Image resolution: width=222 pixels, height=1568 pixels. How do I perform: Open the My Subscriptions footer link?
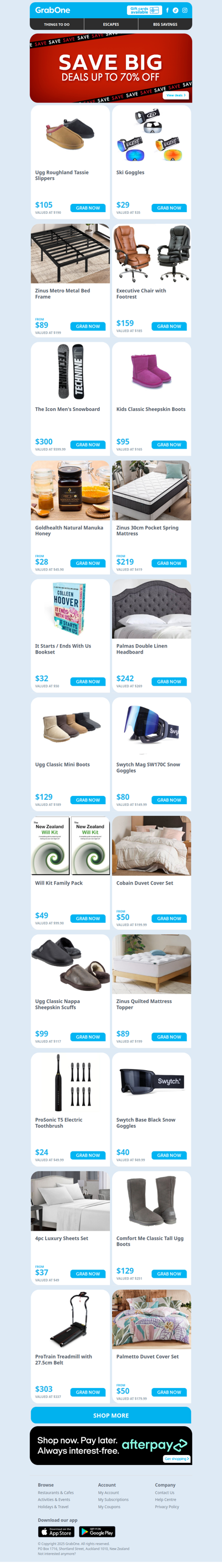point(113,1499)
